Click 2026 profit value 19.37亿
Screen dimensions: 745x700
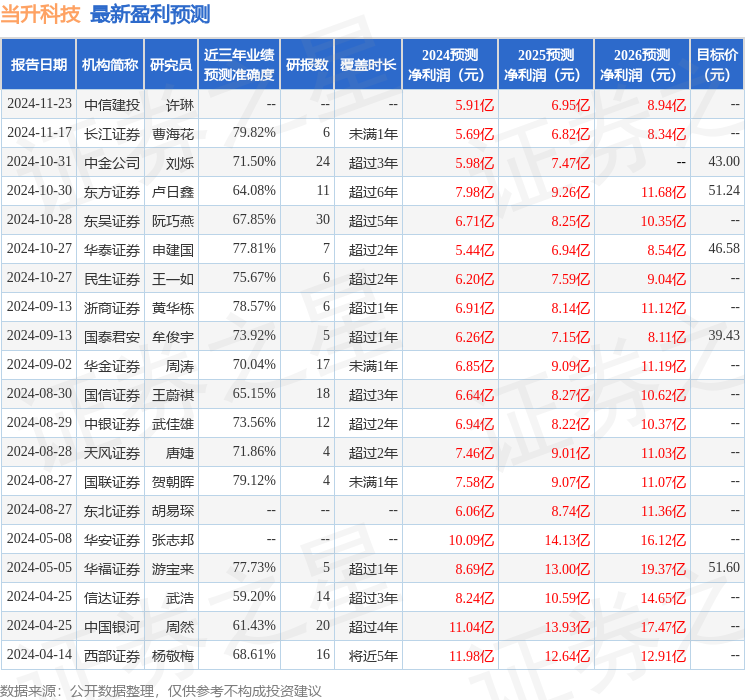click(x=663, y=568)
